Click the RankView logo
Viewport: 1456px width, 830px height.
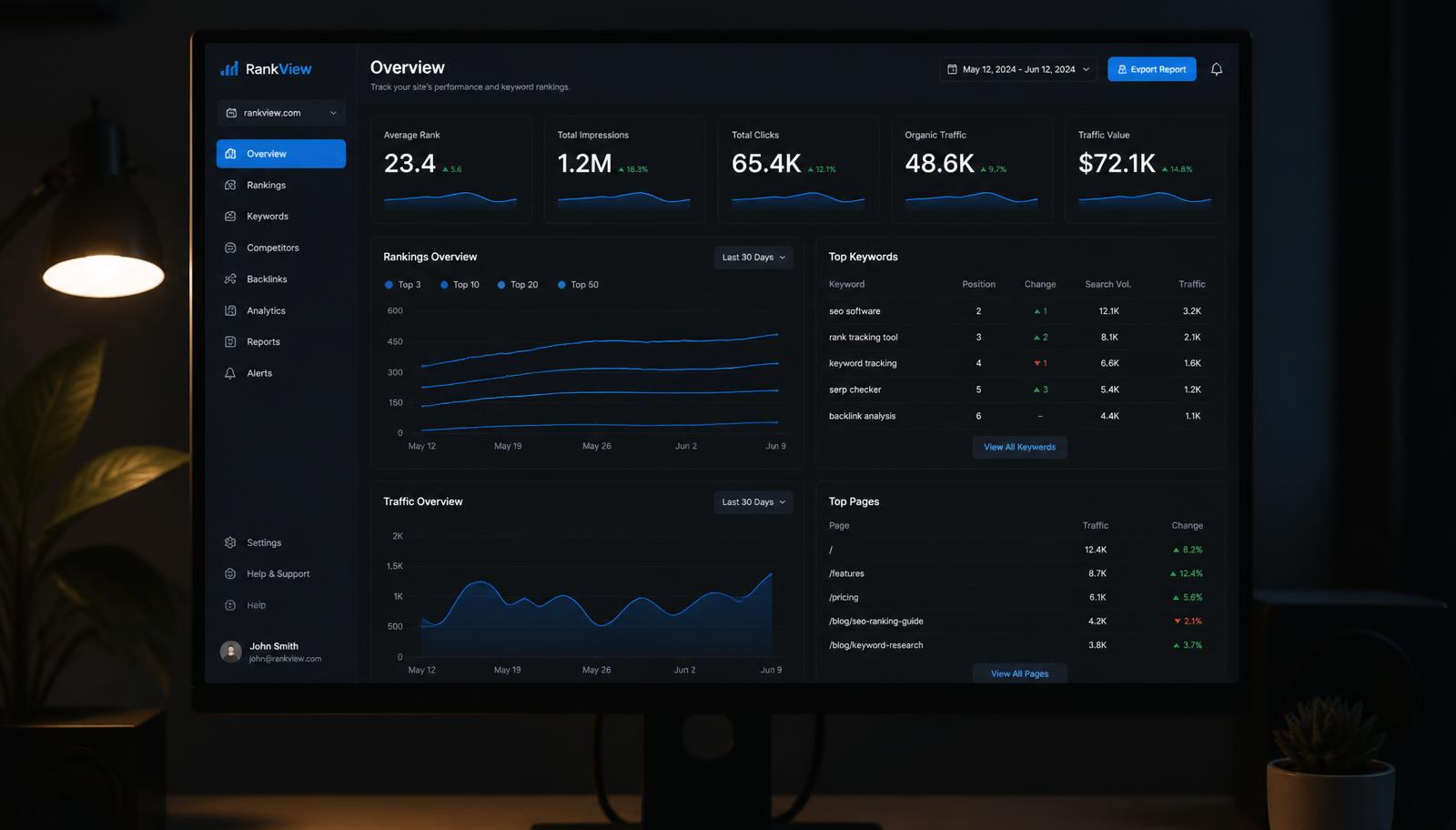(x=266, y=69)
